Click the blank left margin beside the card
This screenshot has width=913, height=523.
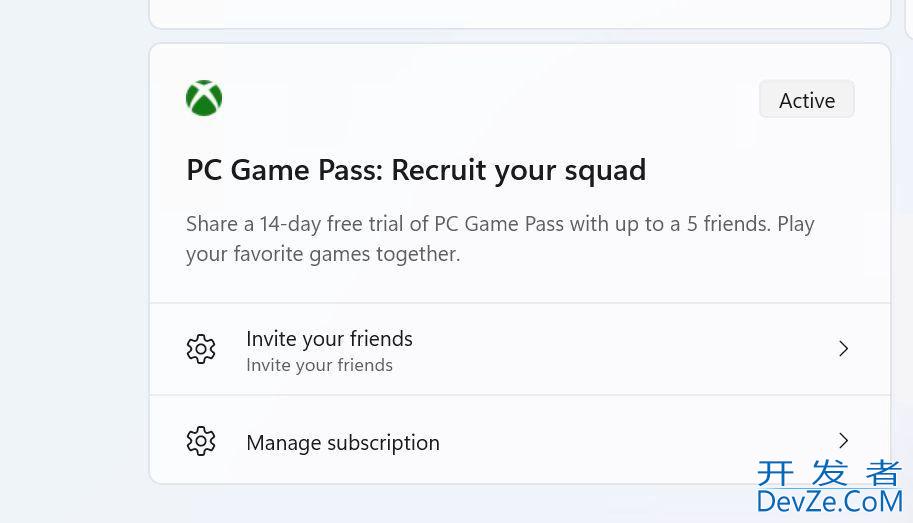pos(73,262)
